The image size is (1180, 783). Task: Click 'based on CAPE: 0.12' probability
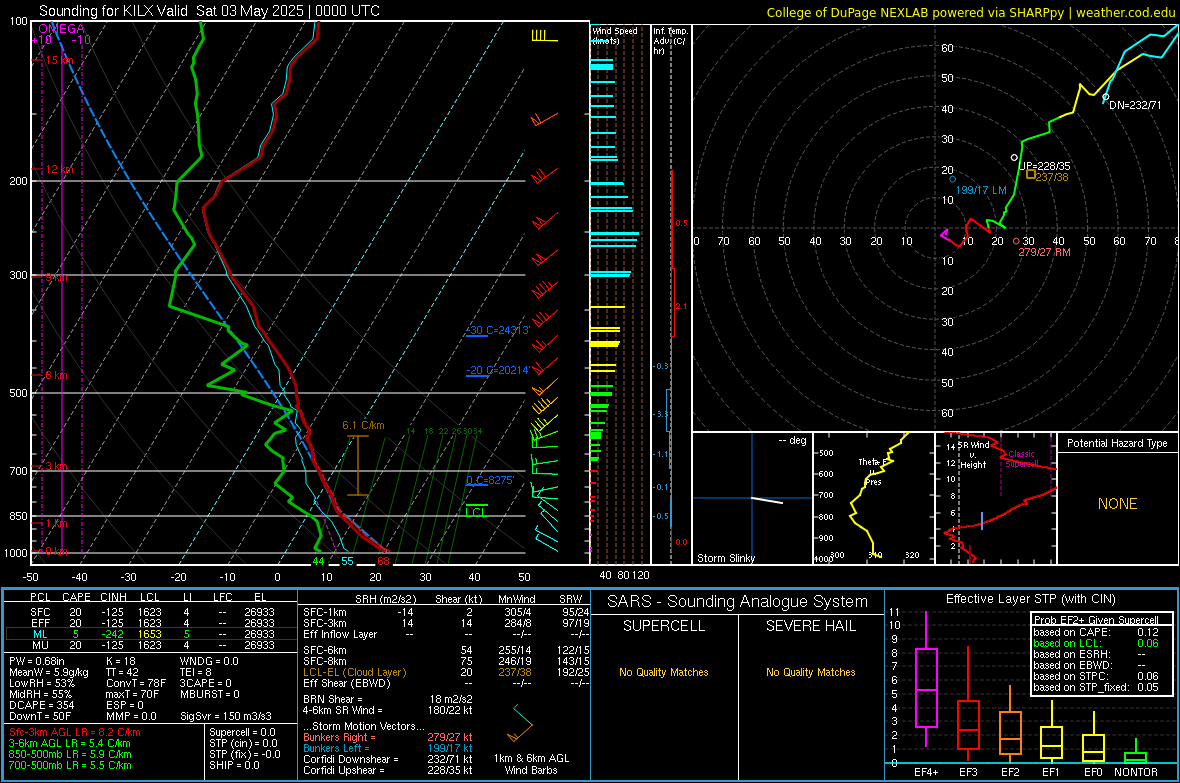[1096, 632]
